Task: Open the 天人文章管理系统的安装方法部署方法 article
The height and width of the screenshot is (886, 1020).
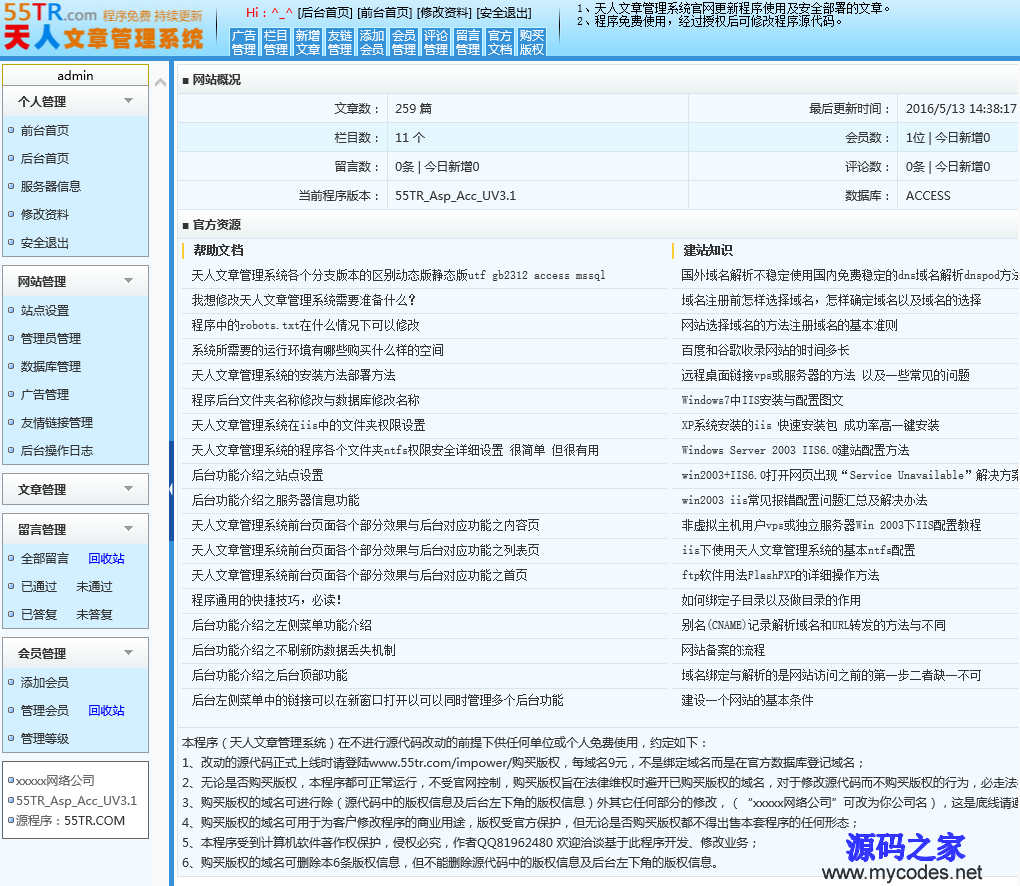Action: click(293, 375)
